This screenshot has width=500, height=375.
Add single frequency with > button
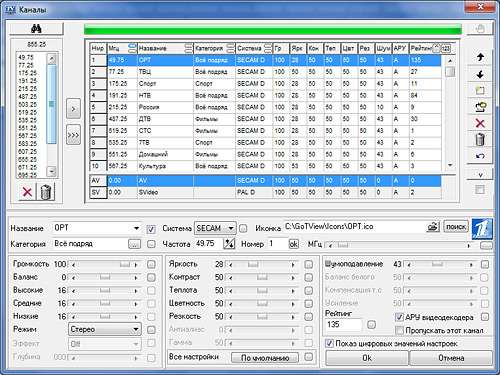[x=73, y=109]
